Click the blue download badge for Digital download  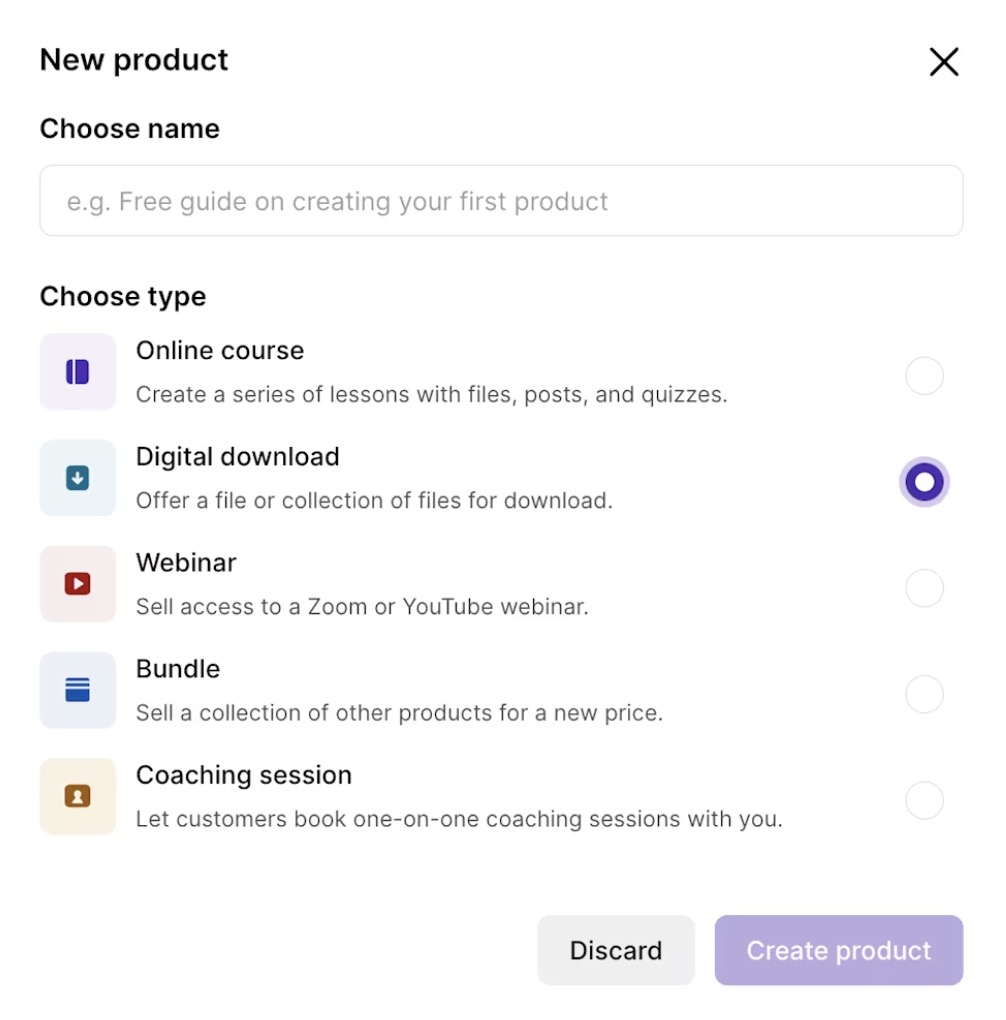pyautogui.click(x=77, y=477)
